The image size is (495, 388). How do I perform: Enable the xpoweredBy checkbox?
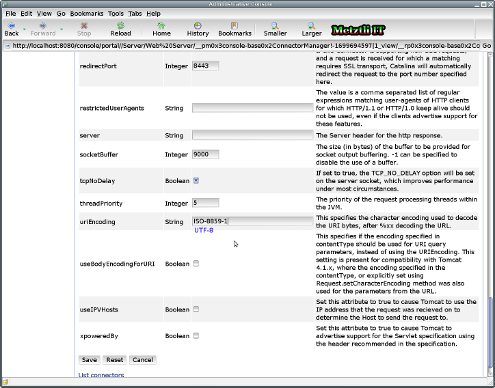pos(196,335)
